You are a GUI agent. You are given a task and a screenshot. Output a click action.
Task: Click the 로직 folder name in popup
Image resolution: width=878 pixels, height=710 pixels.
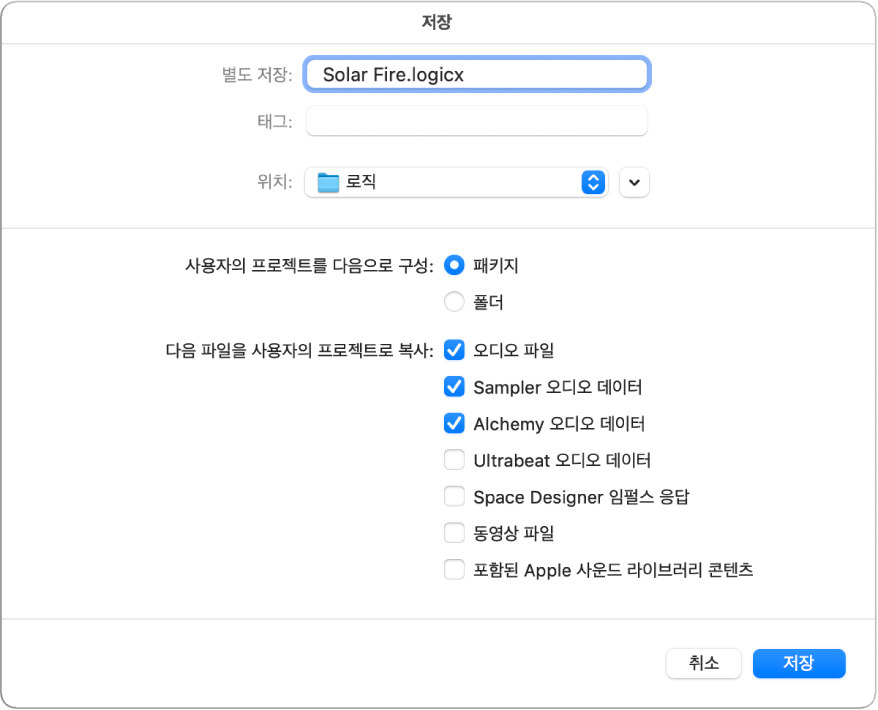[361, 182]
